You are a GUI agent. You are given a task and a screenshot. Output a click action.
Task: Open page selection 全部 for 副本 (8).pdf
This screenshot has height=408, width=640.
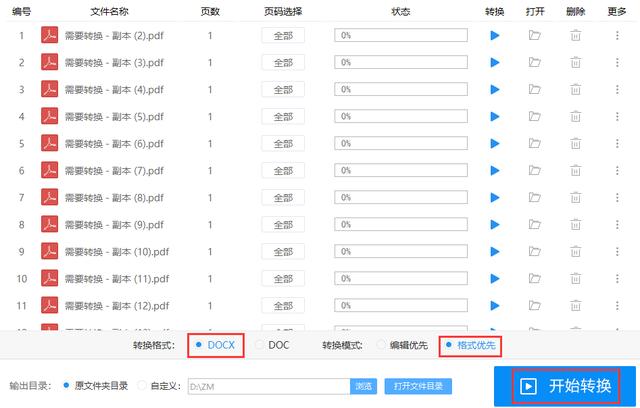[x=283, y=197]
